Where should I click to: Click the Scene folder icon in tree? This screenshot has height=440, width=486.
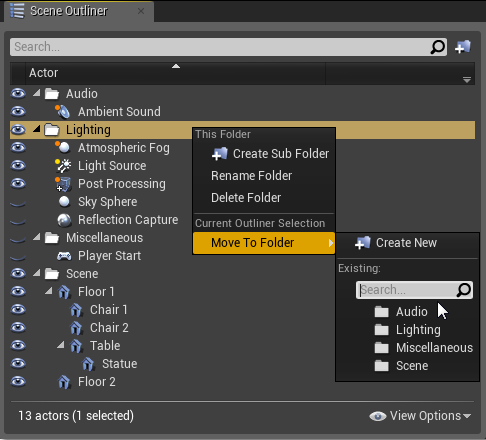pos(52,274)
